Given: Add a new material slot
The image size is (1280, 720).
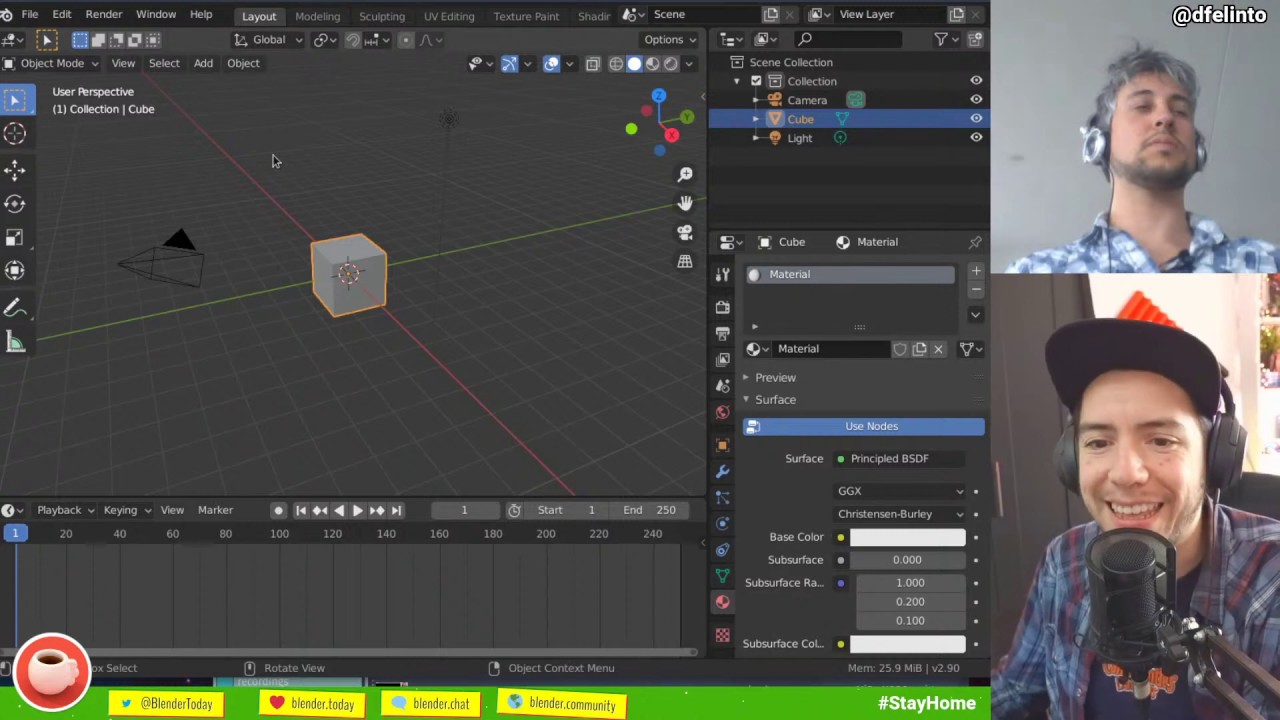Looking at the screenshot, I should 976,271.
